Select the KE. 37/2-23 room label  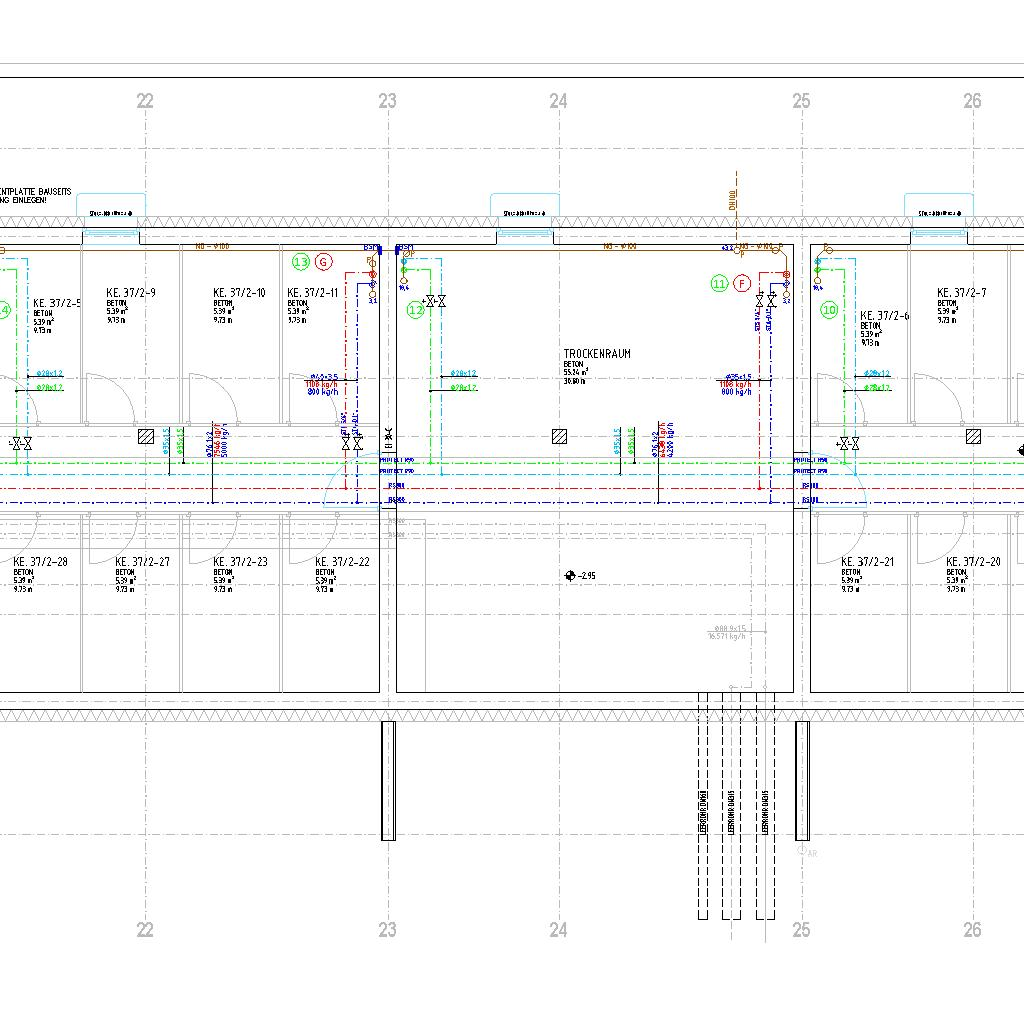[x=240, y=562]
